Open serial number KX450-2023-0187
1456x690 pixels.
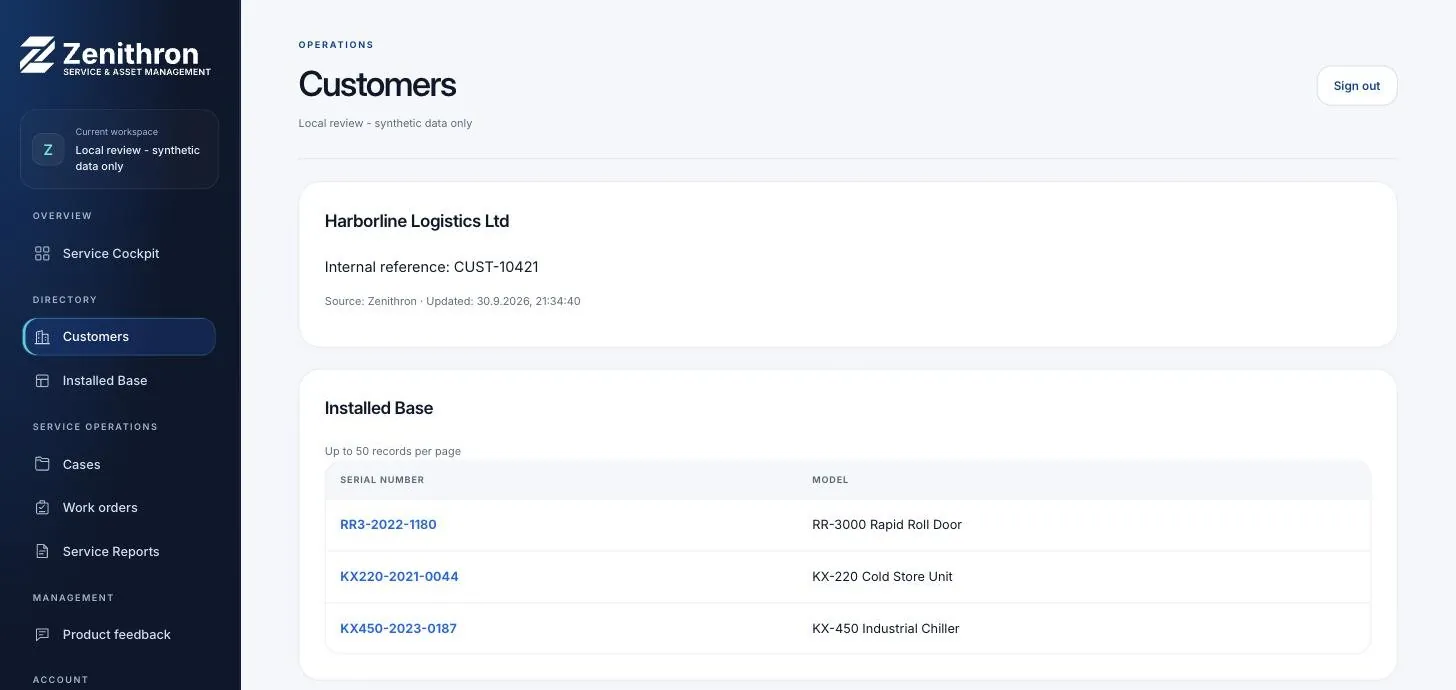click(x=398, y=628)
